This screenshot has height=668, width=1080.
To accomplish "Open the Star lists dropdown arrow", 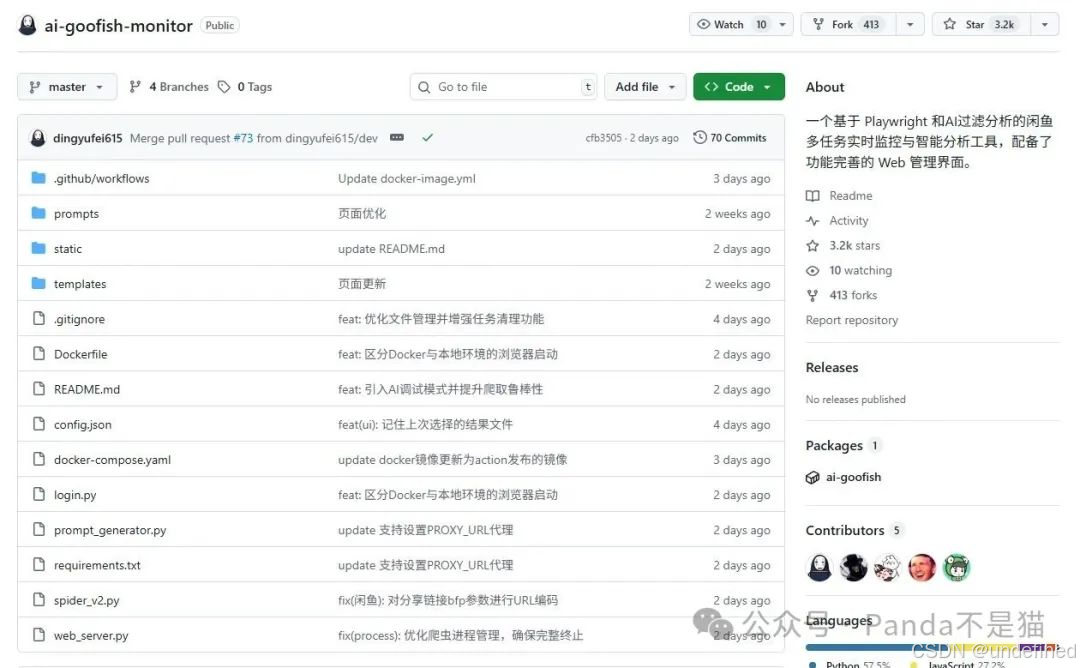I will click(1045, 25).
